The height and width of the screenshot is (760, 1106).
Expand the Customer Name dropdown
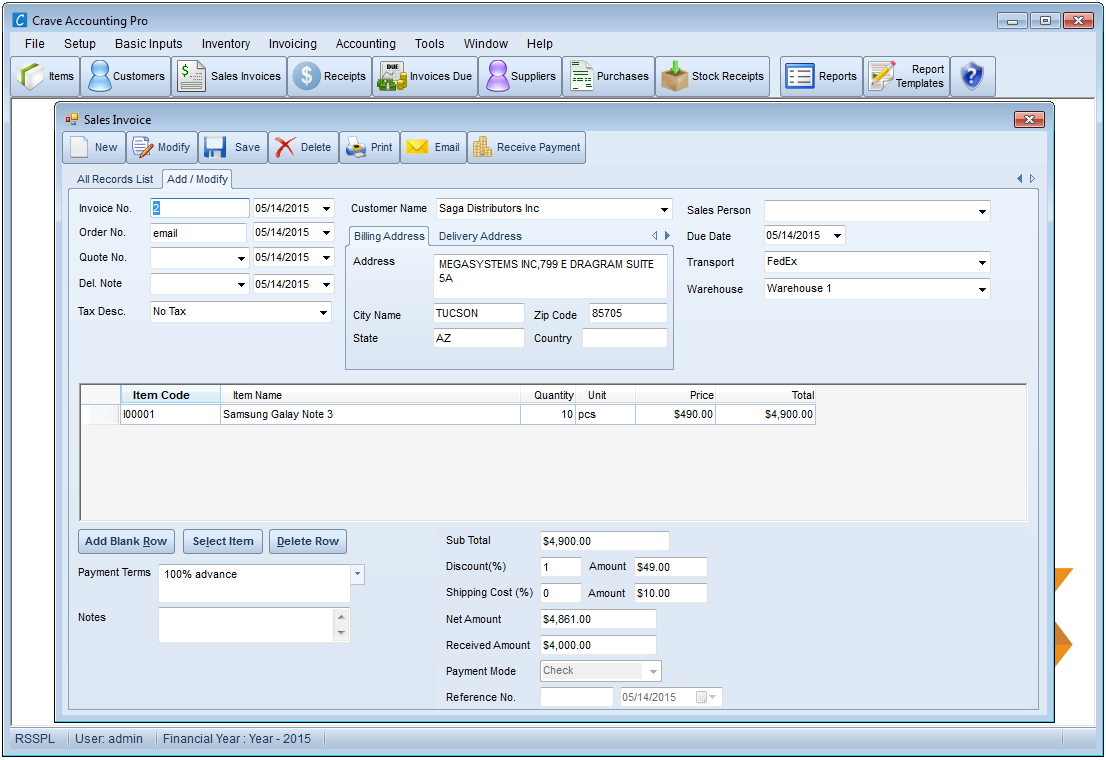664,210
